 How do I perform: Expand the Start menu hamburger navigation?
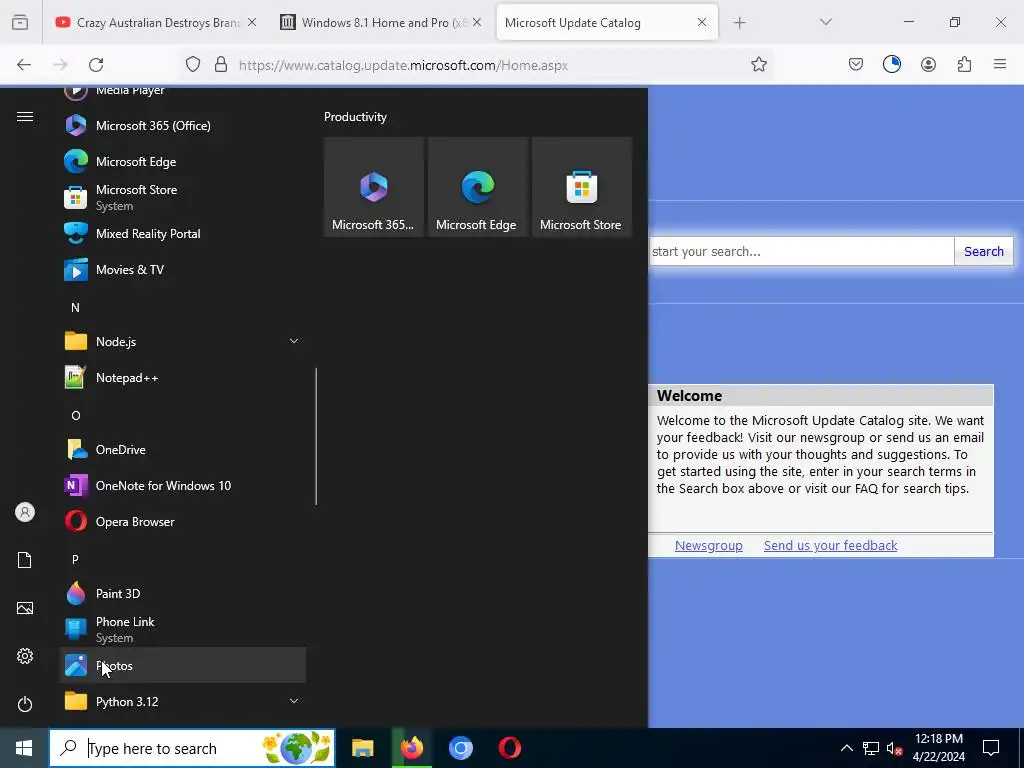coord(25,116)
